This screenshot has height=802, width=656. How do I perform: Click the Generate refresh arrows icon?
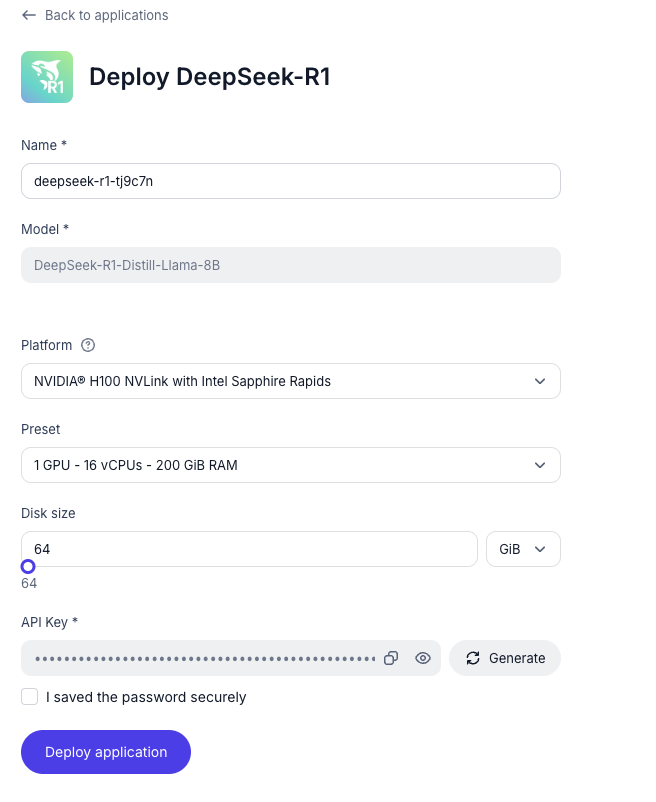point(472,658)
